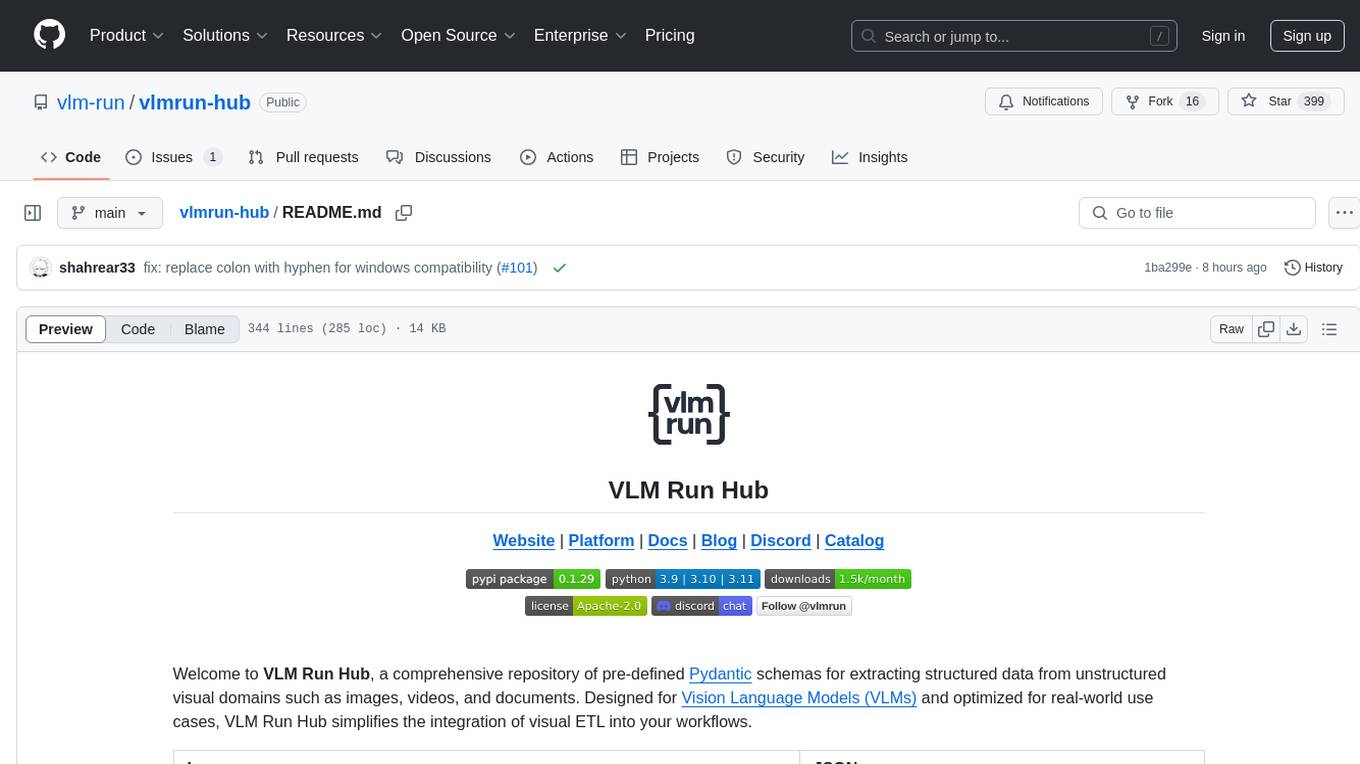Open the file History

(1313, 268)
